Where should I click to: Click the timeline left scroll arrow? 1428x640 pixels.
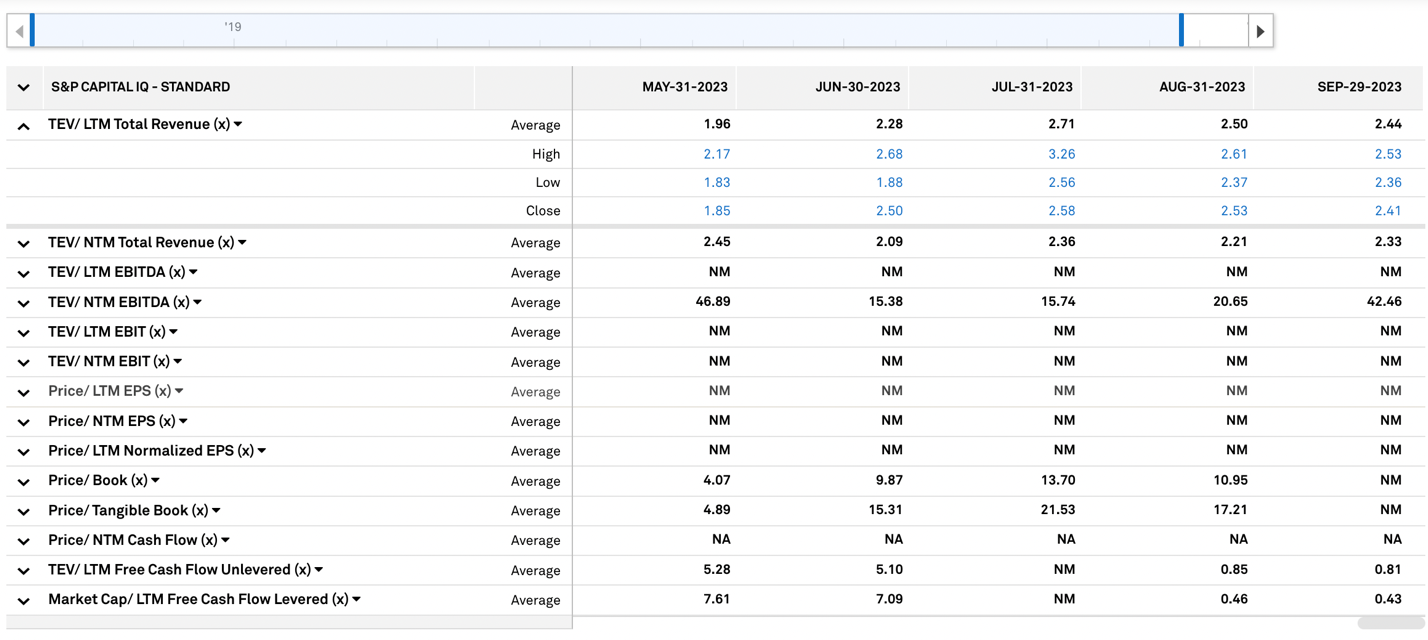coord(19,31)
